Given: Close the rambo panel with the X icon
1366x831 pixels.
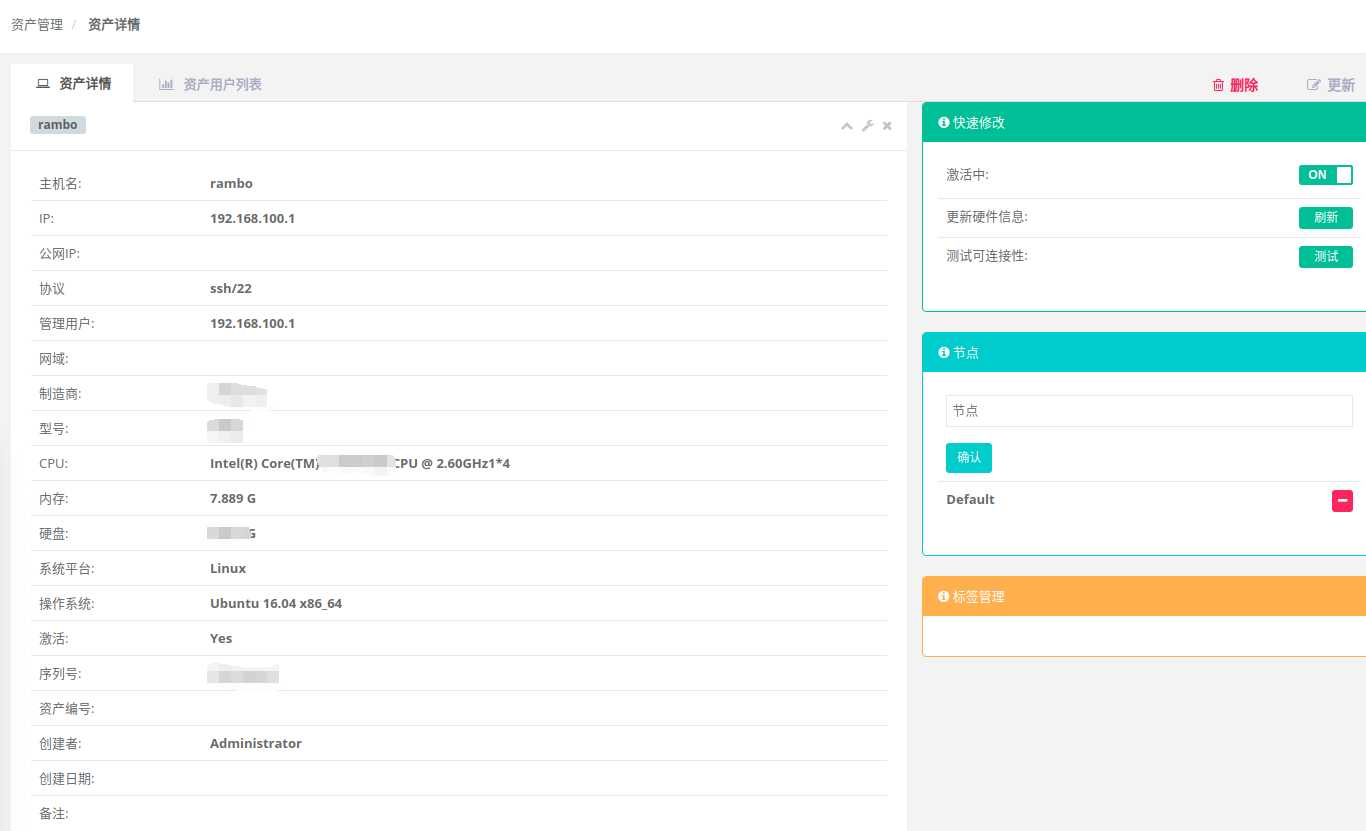Looking at the screenshot, I should pyautogui.click(x=887, y=126).
